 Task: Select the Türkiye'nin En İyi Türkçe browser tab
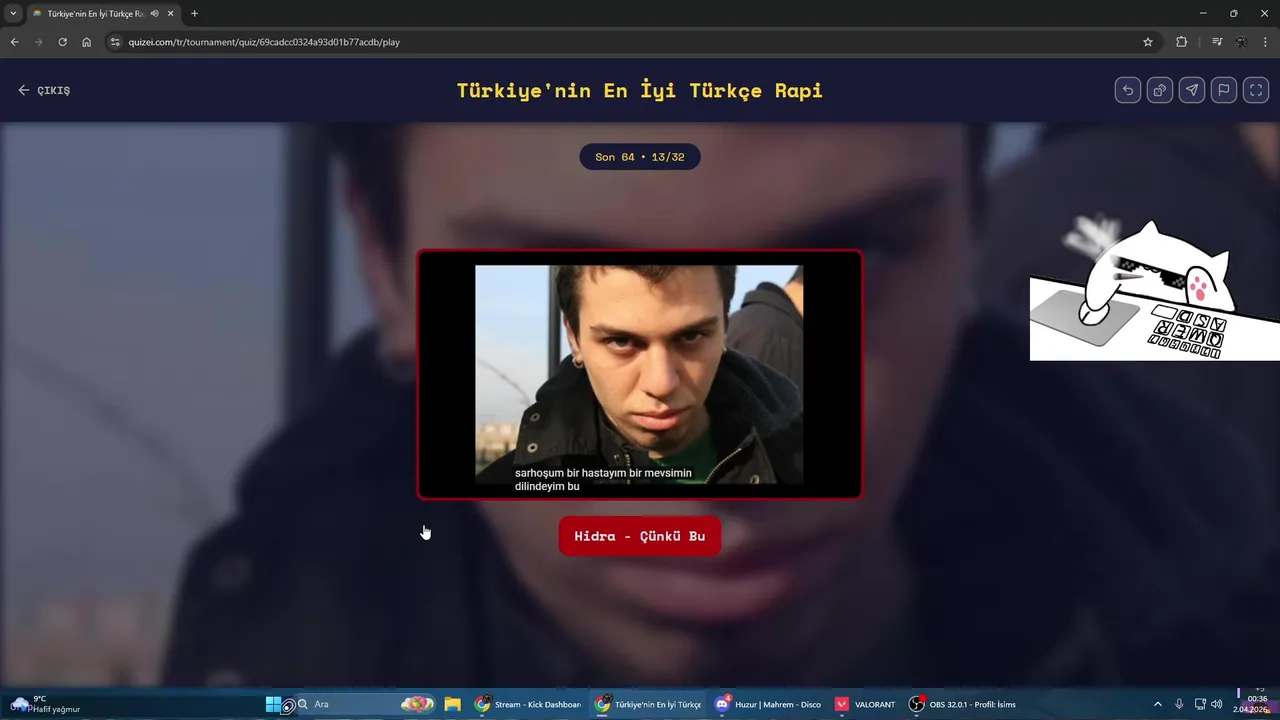click(102, 14)
